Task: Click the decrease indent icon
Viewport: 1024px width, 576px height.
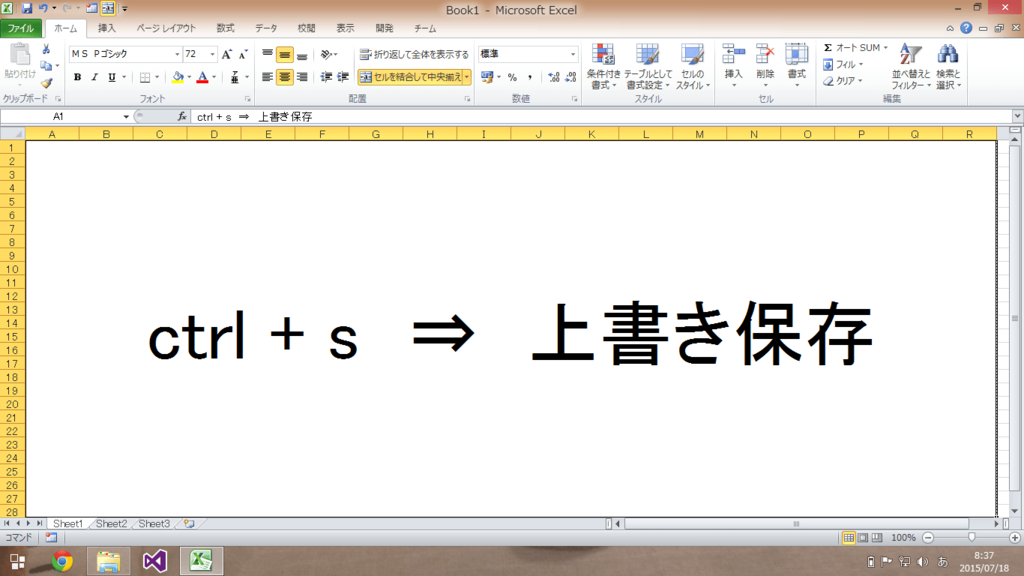Action: coord(326,77)
